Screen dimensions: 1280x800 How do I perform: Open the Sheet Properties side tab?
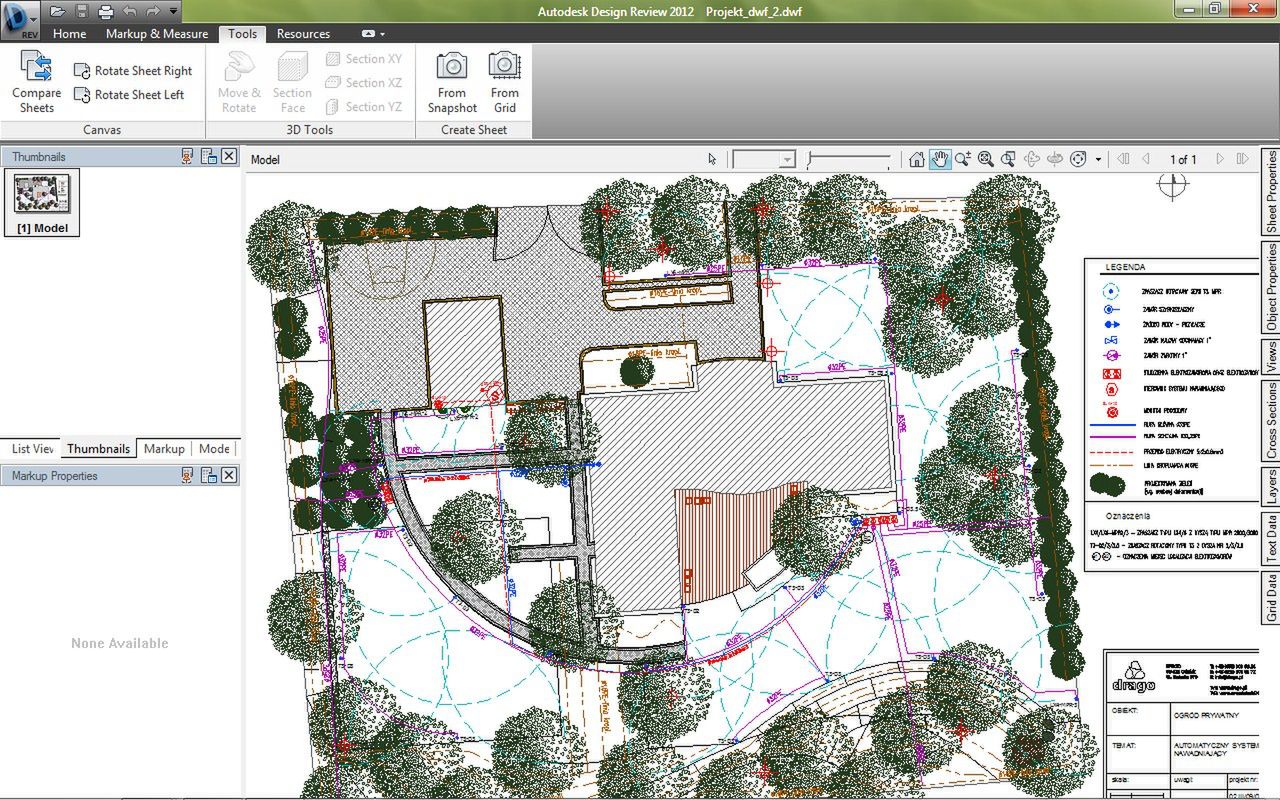[x=1271, y=192]
